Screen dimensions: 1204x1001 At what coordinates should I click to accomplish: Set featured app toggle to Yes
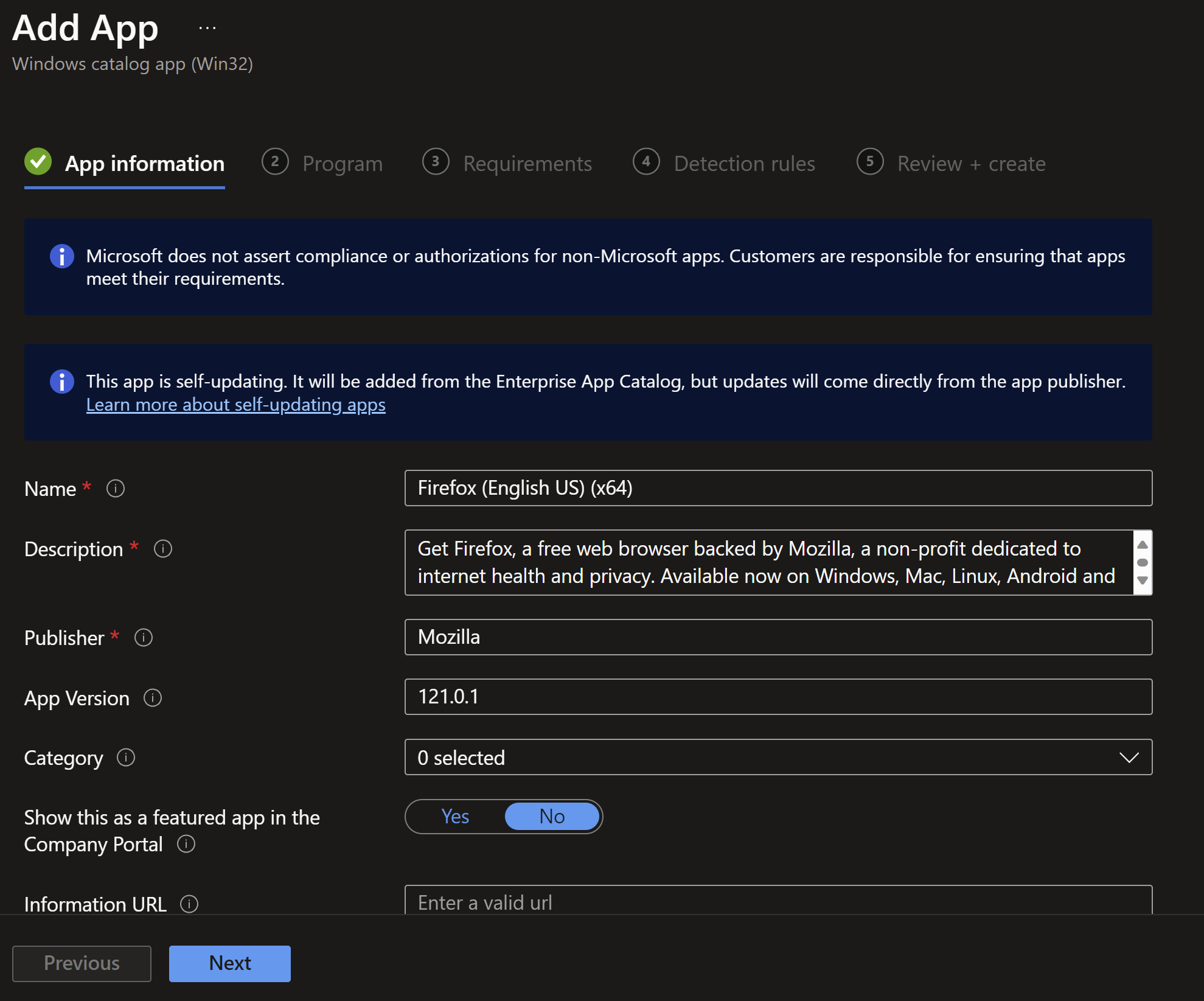point(455,817)
